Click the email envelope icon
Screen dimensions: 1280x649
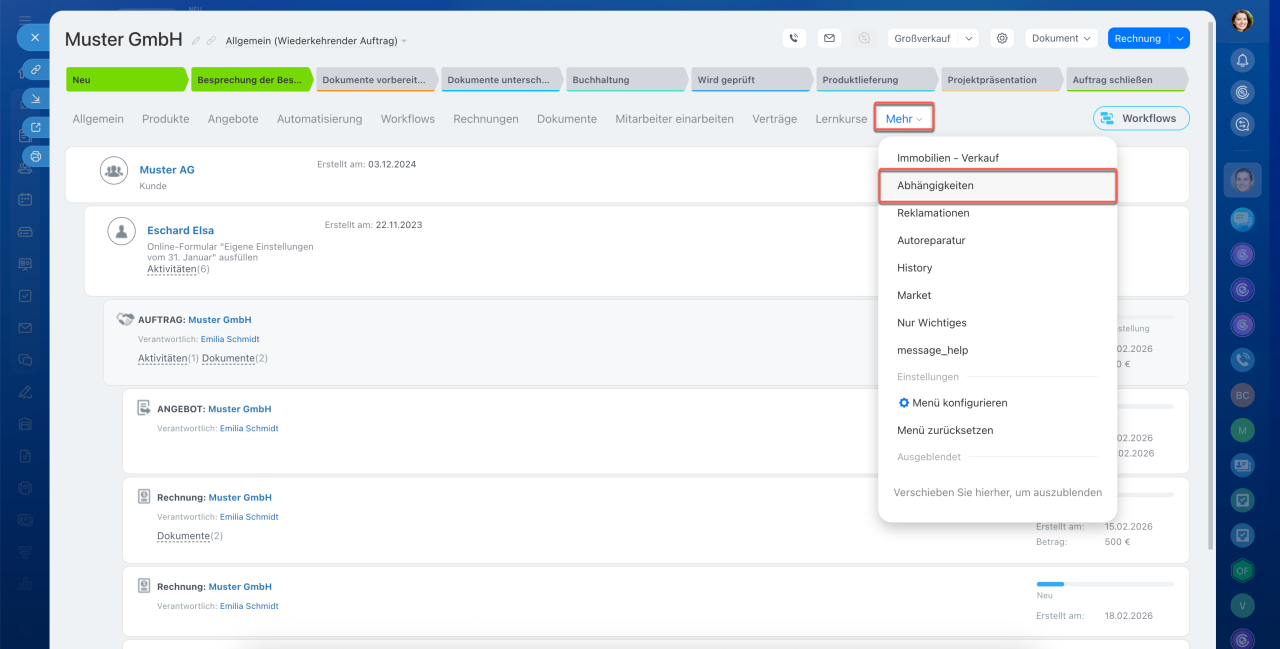pyautogui.click(x=828, y=38)
